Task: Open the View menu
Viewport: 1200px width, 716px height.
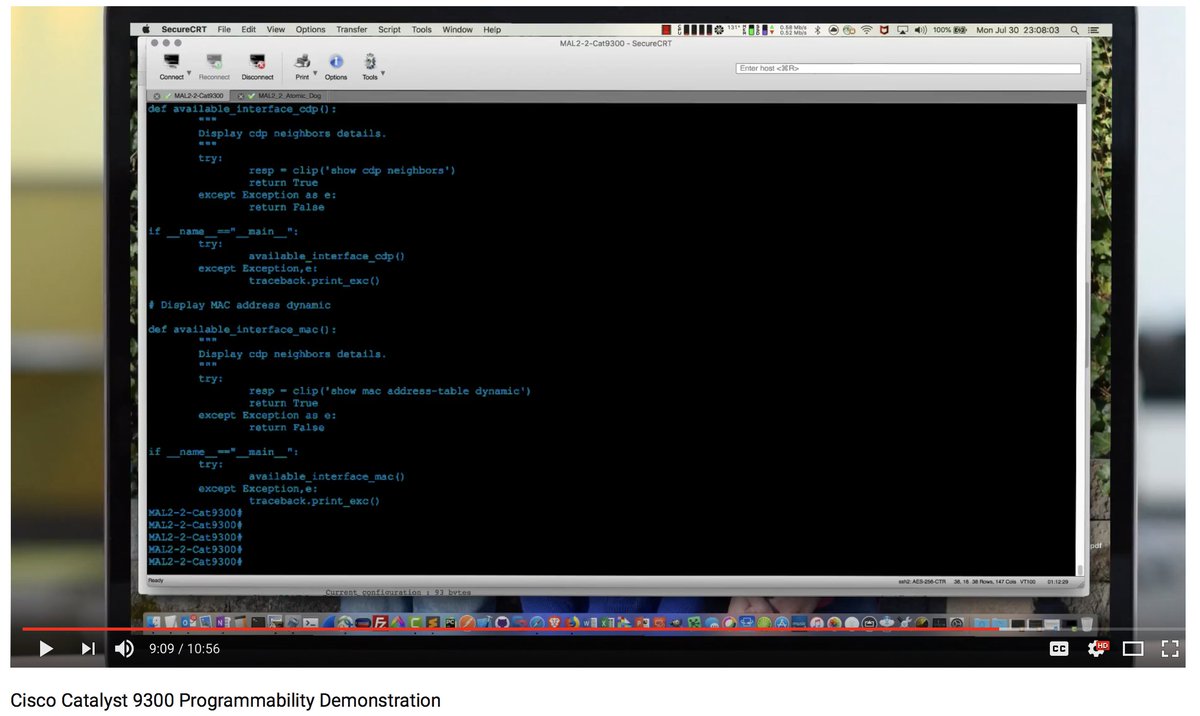Action: pyautogui.click(x=276, y=30)
